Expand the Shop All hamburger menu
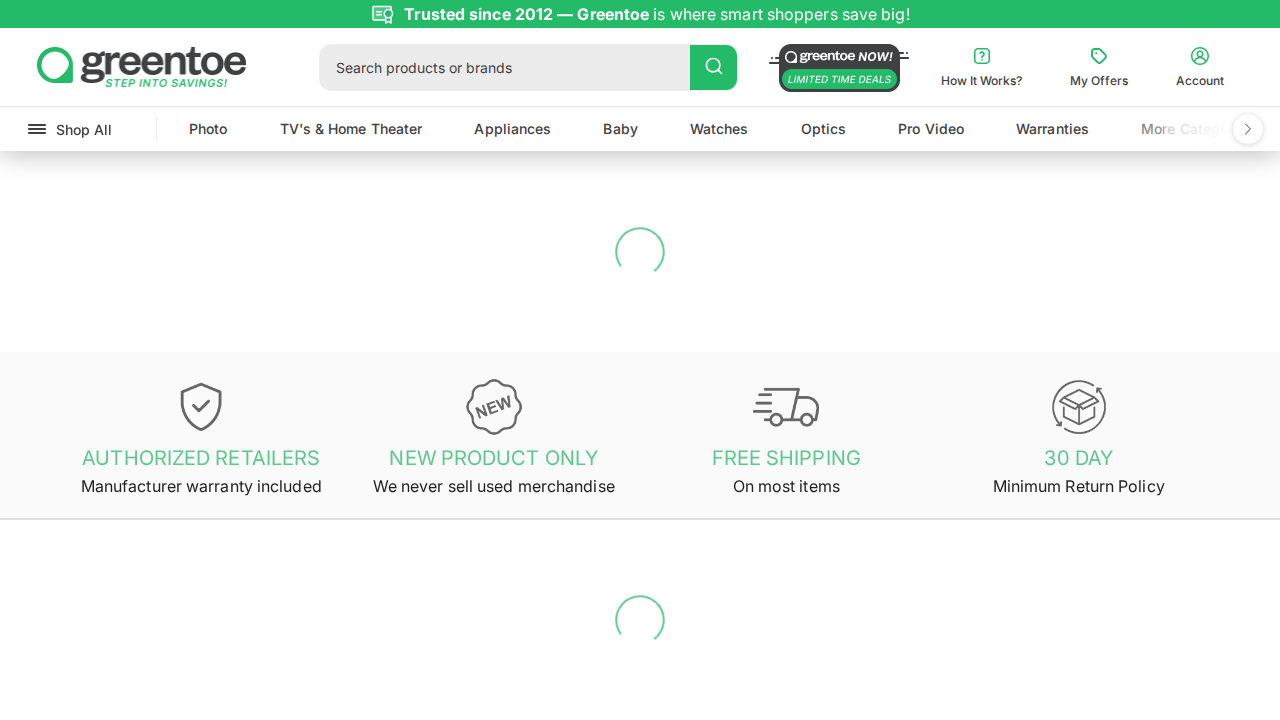Viewport: 1280px width, 720px height. click(70, 130)
